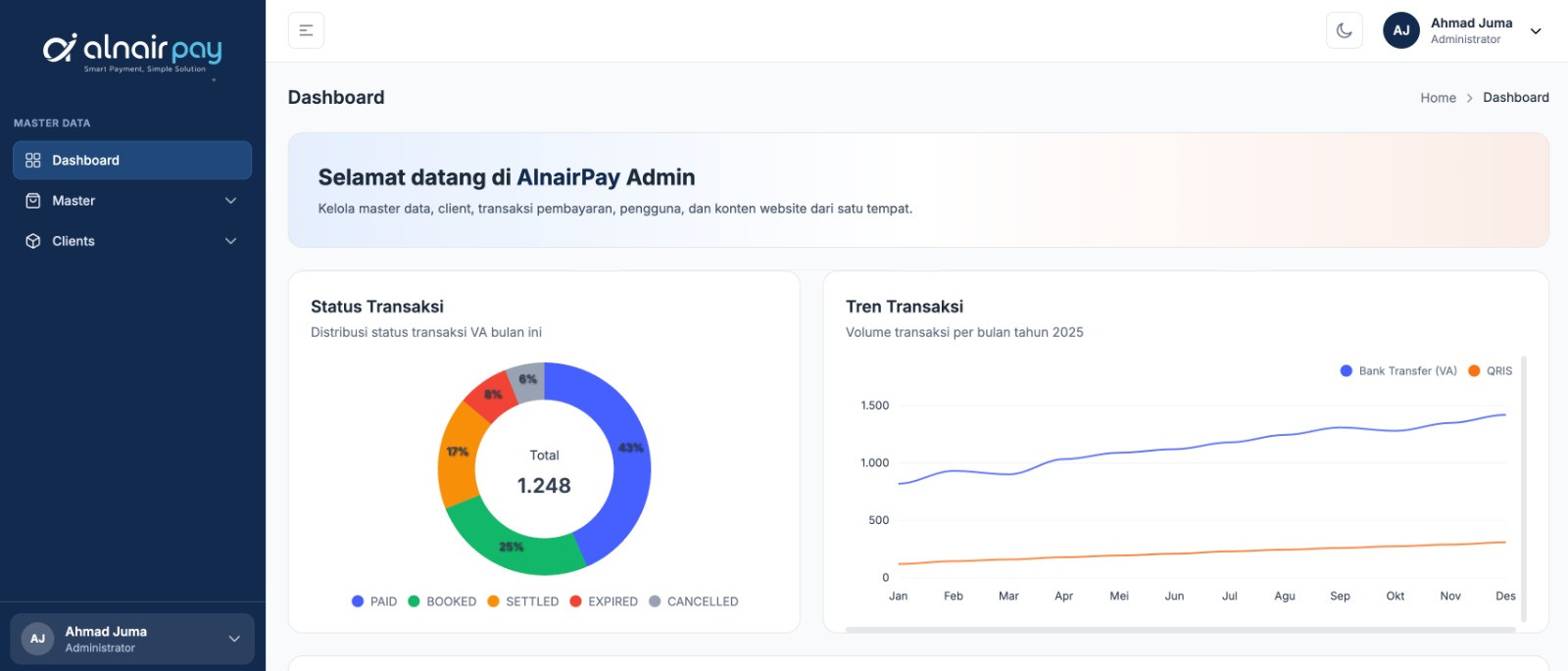Click Selamat datang di AlnairPay Admin heading
The image size is (1568, 671).
pos(507,177)
